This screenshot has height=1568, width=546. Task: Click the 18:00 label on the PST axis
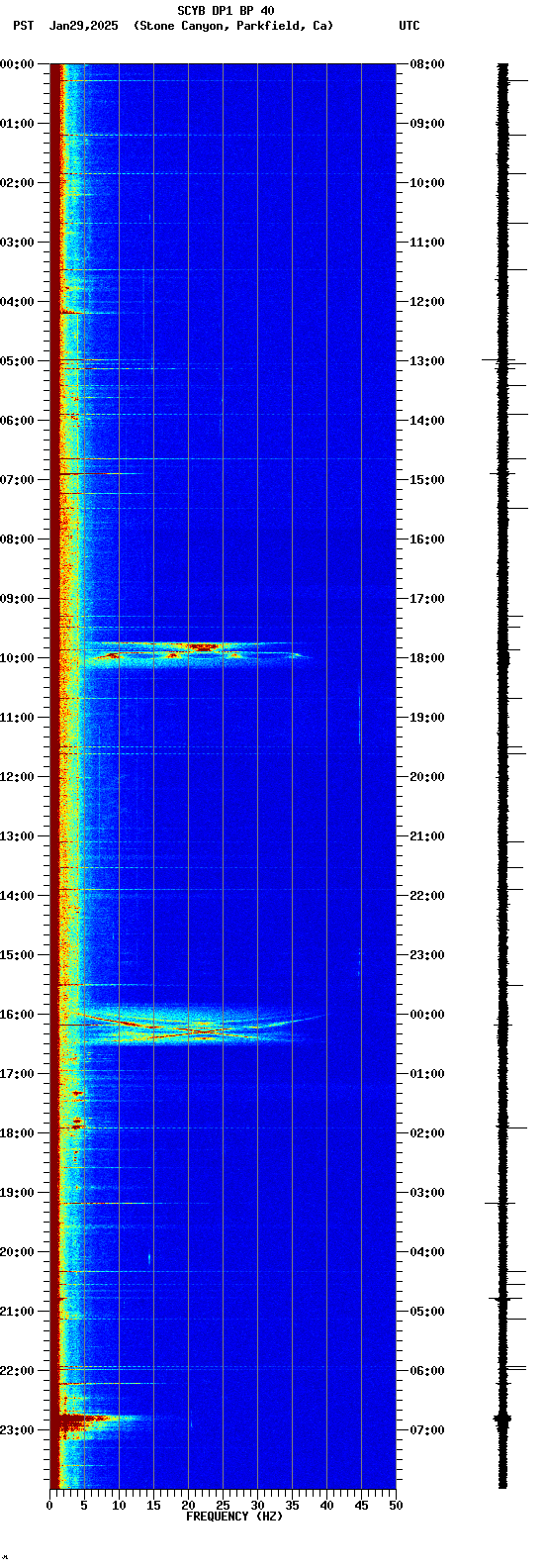pyautogui.click(x=17, y=1133)
